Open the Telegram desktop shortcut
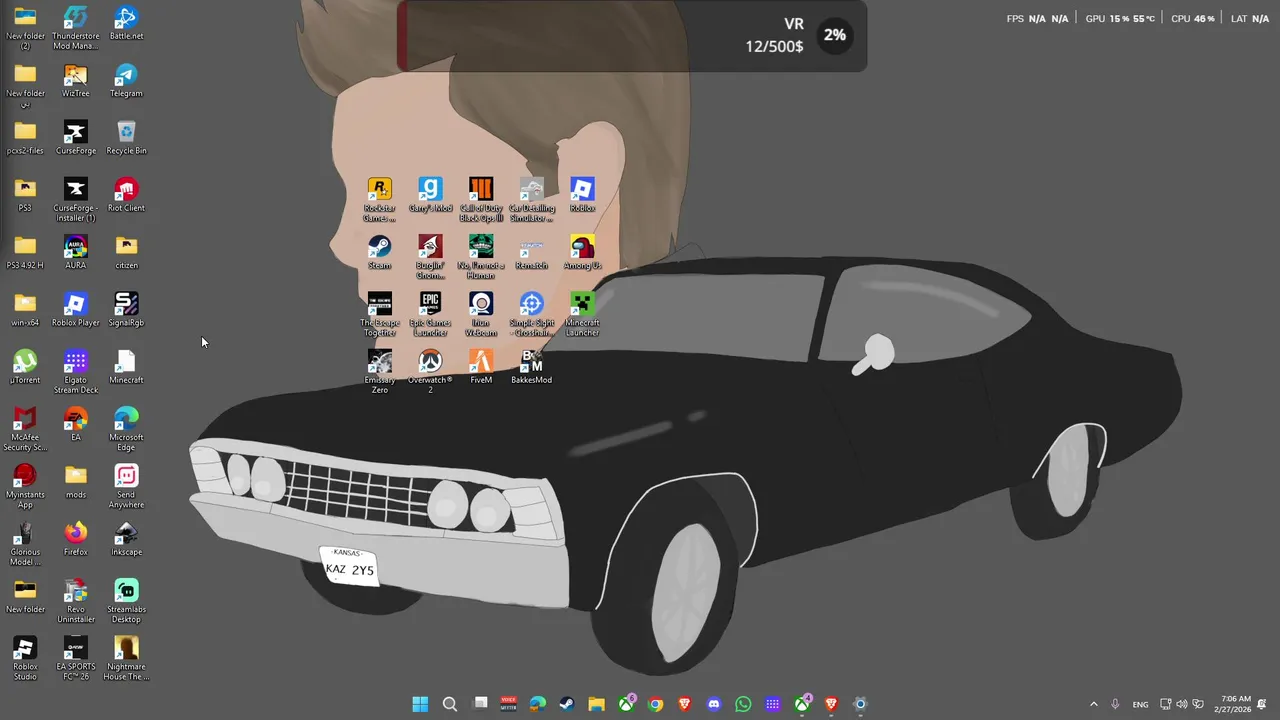The width and height of the screenshot is (1280, 720). pyautogui.click(x=126, y=81)
